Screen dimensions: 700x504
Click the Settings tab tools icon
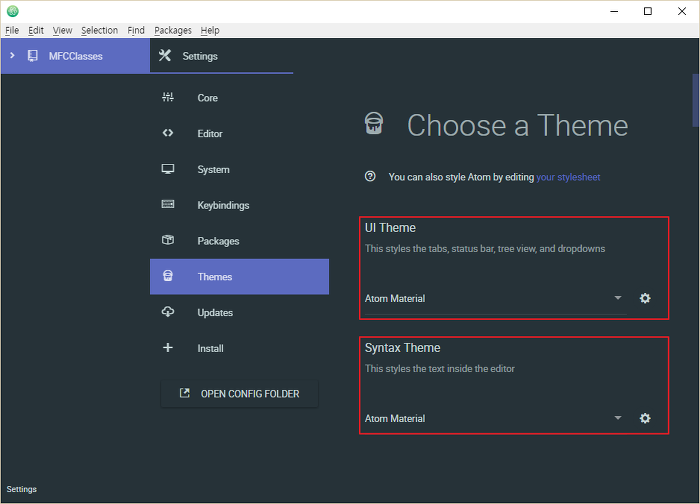pyautogui.click(x=165, y=55)
